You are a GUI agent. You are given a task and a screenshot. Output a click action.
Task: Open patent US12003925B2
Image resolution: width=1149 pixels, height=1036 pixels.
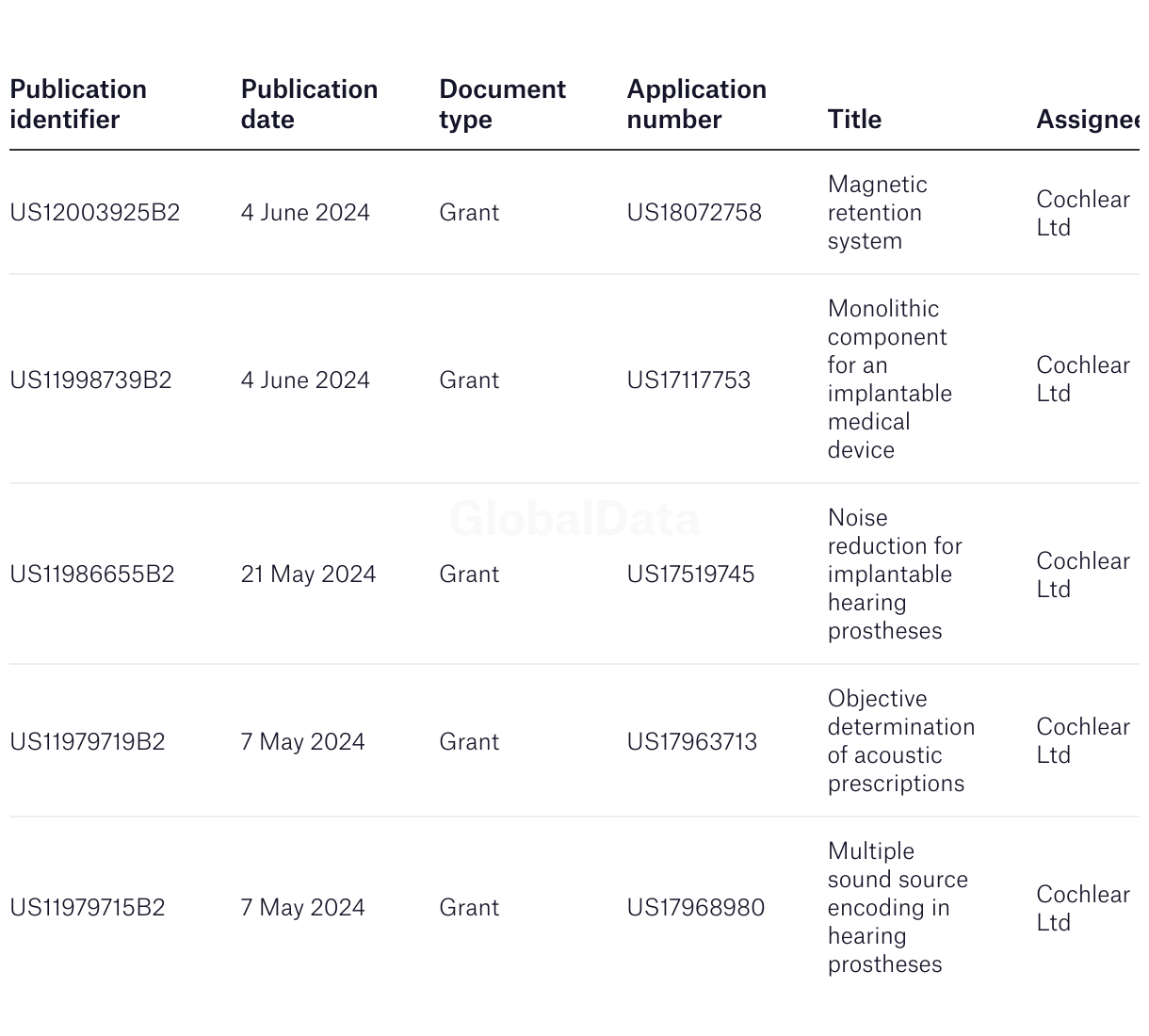[x=94, y=213]
